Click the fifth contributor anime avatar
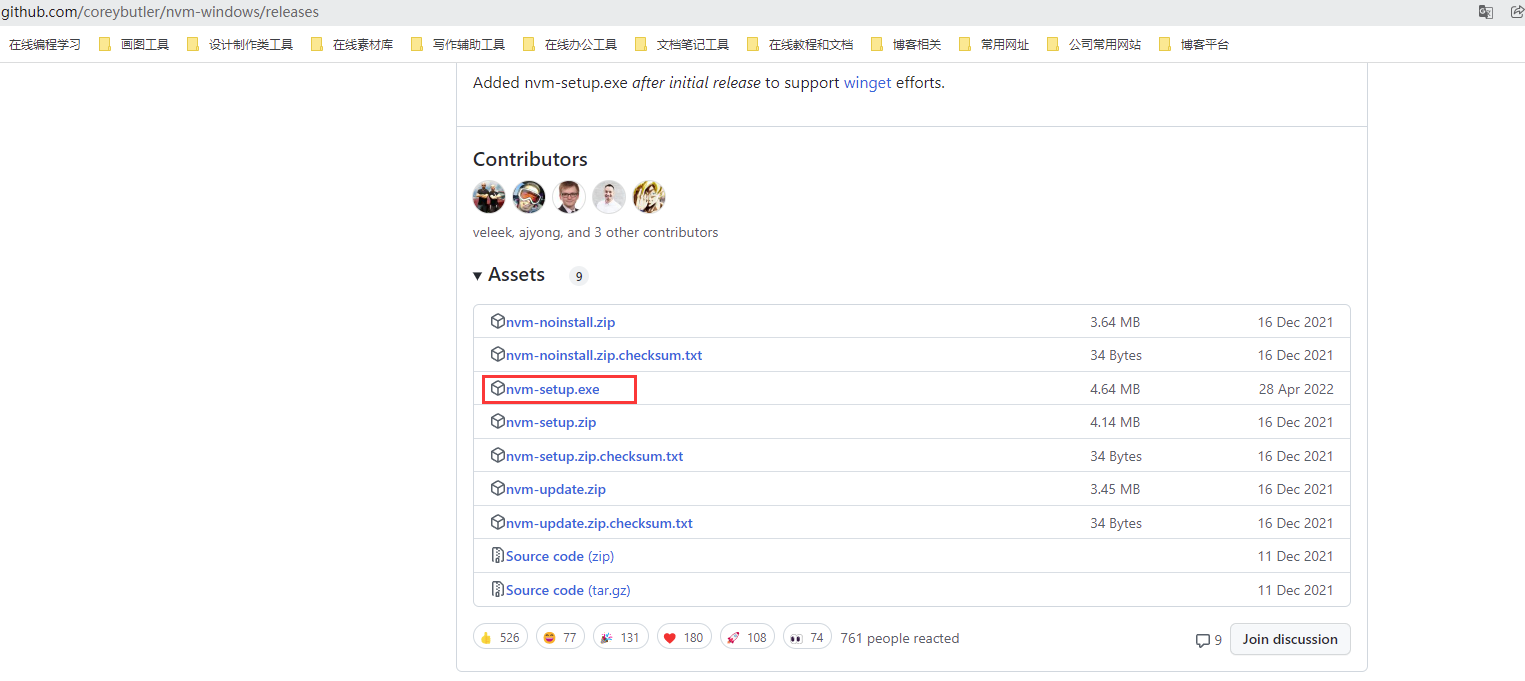 pos(649,197)
